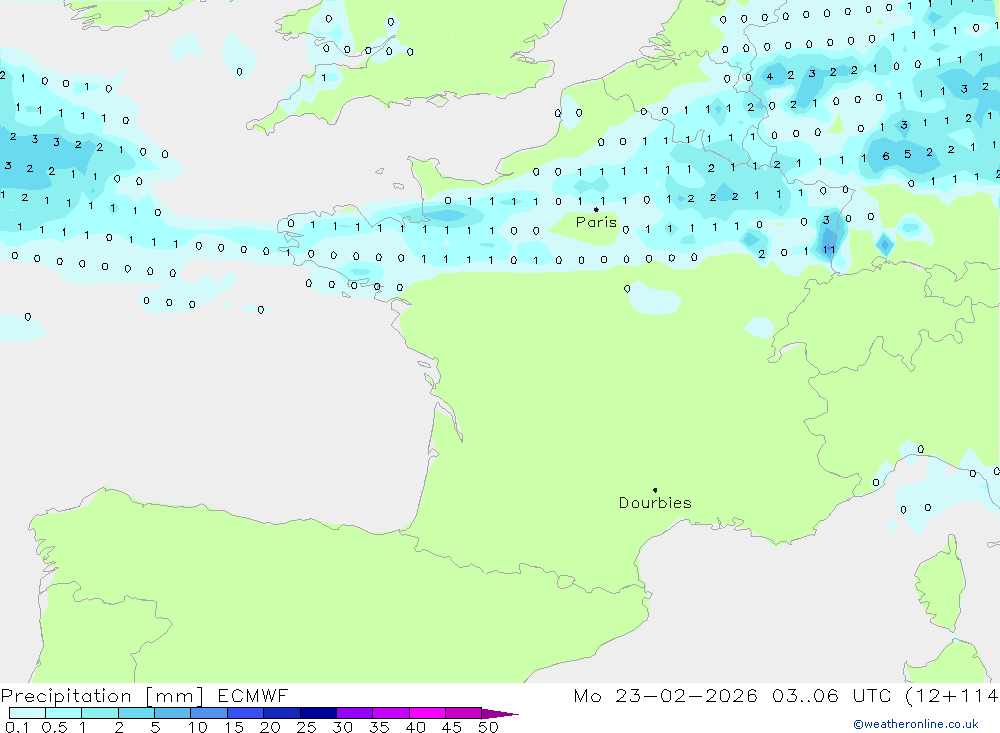
Task: Click the legend scale label '0.1'
Action: click(x=17, y=727)
